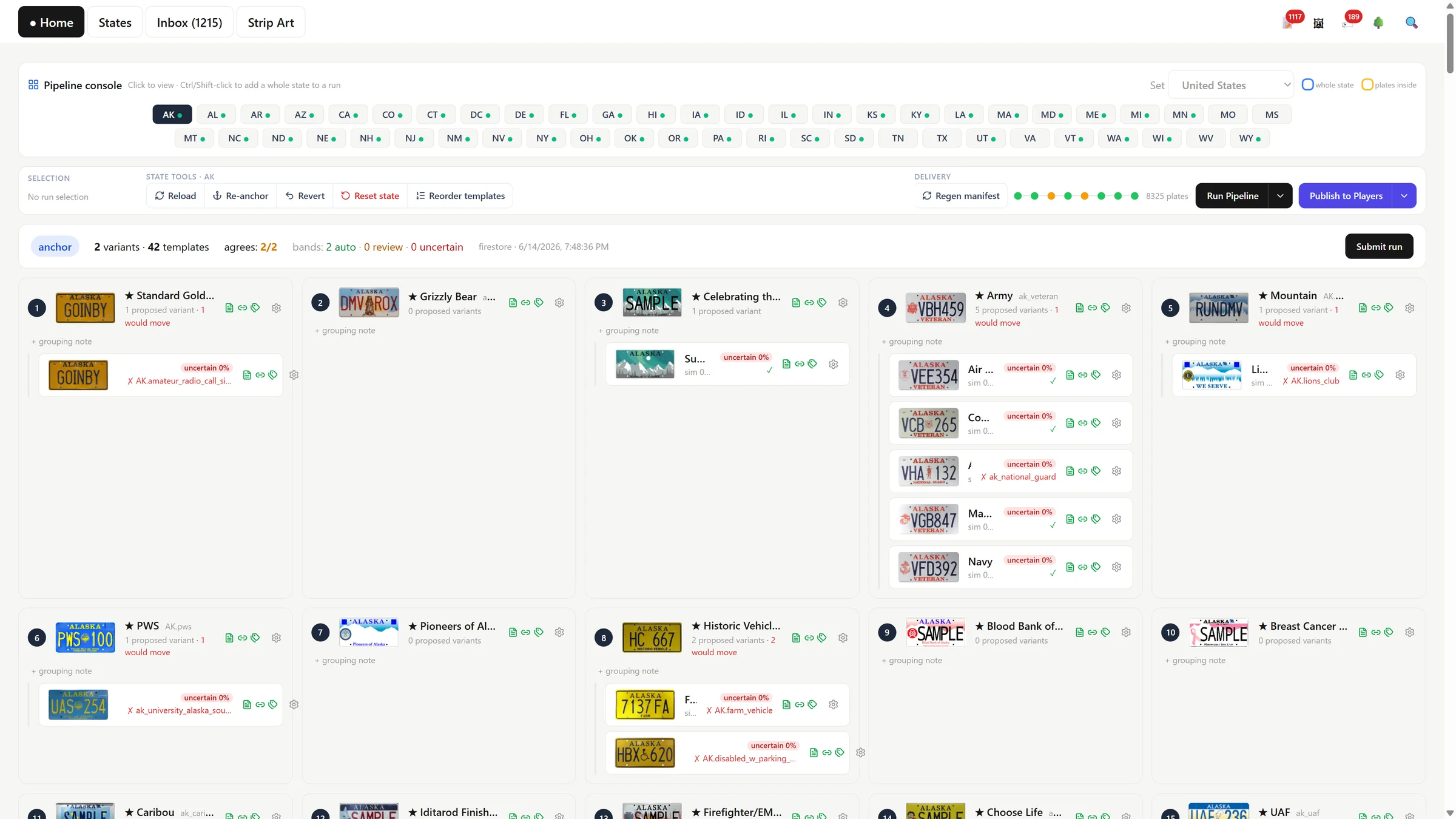Open the tag icon with badge 189
The image size is (1456, 819).
tap(1348, 22)
